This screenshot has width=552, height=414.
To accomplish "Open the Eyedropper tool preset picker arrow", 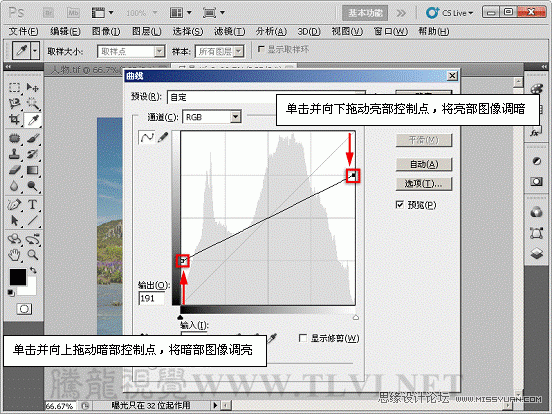I will click(35, 51).
